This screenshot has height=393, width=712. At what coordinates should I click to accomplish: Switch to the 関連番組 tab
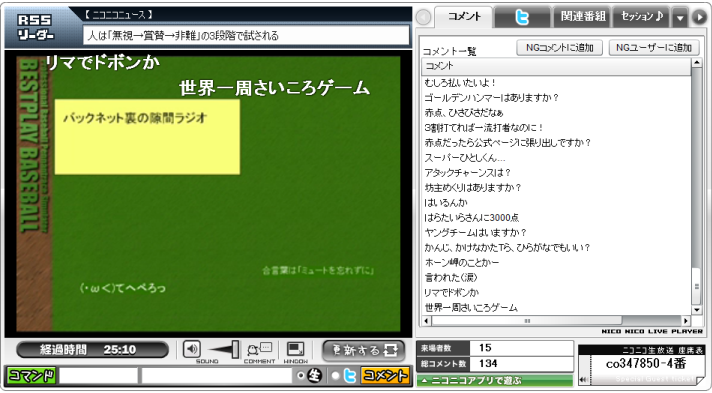583,17
